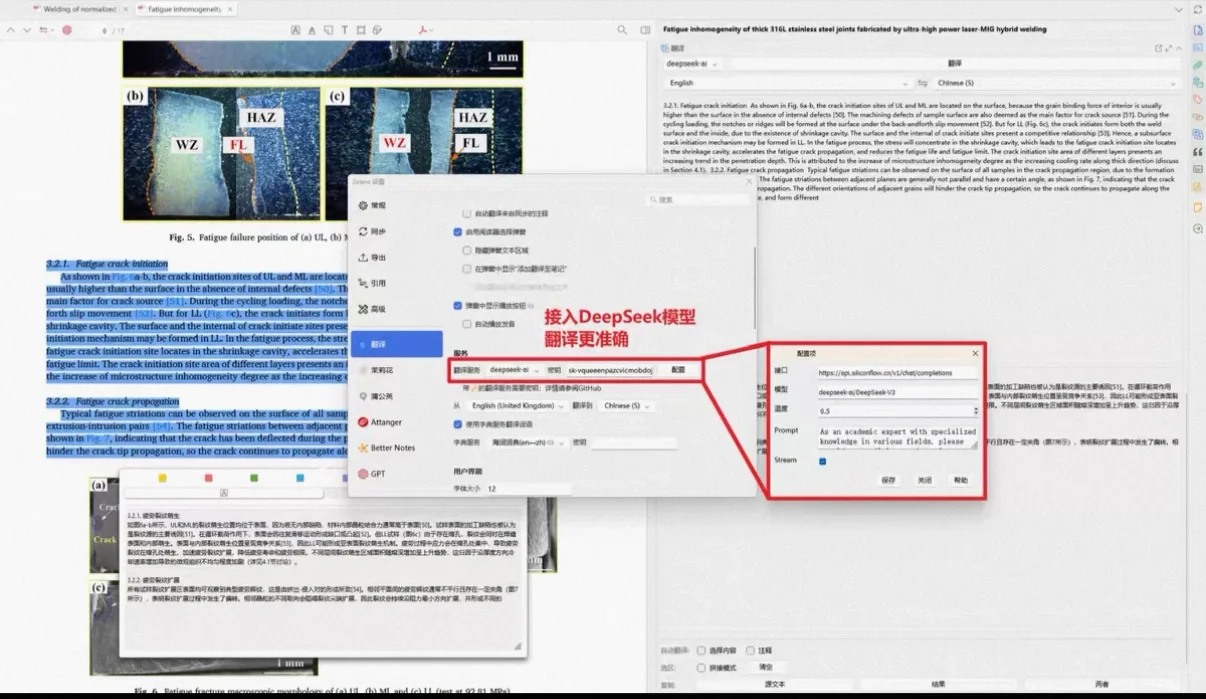Jump to tags via red tag icon
Image resolution: width=1206 pixels, height=699 pixels.
click(x=1197, y=99)
